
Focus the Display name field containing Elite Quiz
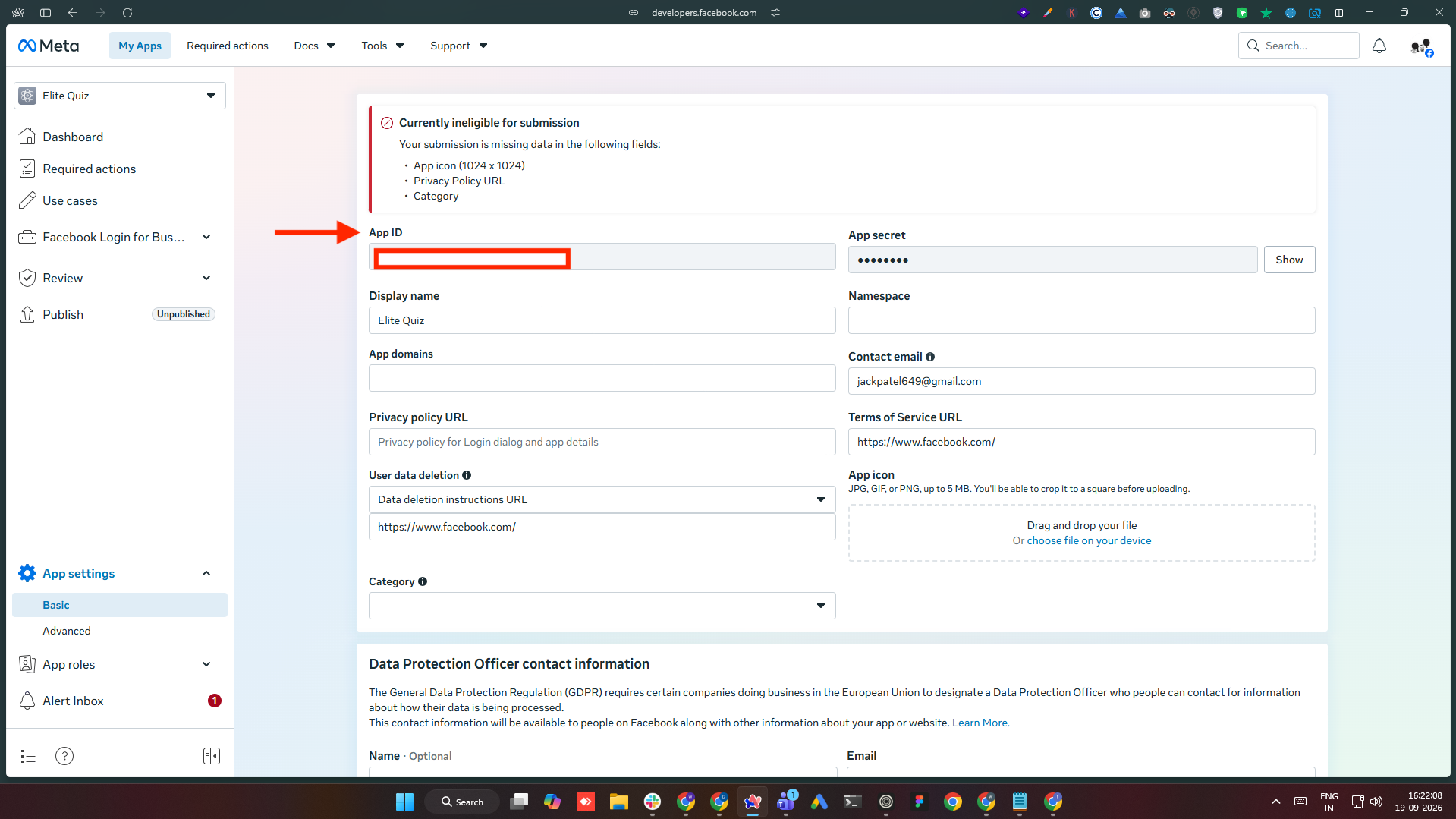click(x=602, y=320)
